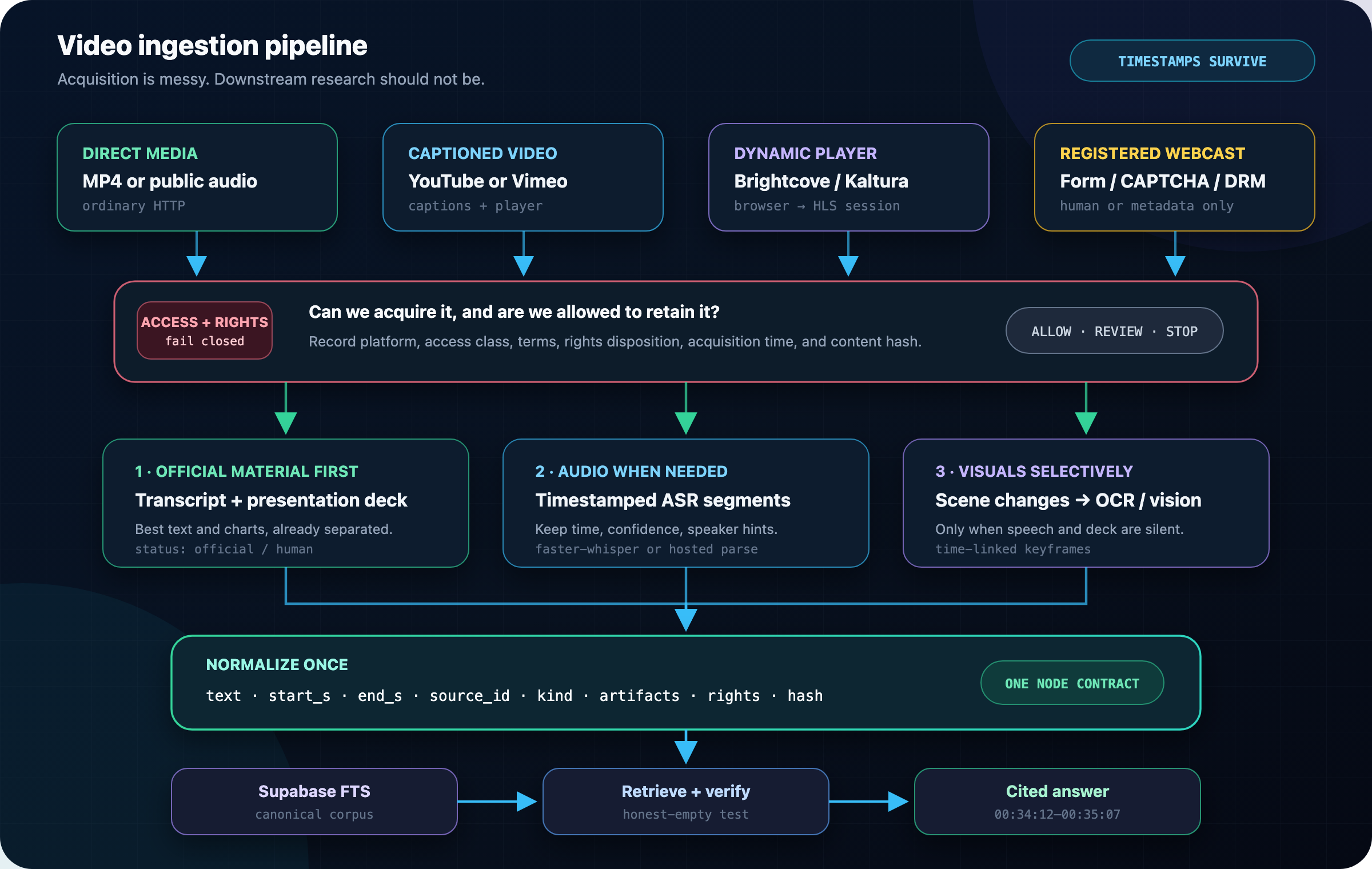Click the "Retrieve + verify" title
The width and height of the screenshot is (1372, 869).
686,791
